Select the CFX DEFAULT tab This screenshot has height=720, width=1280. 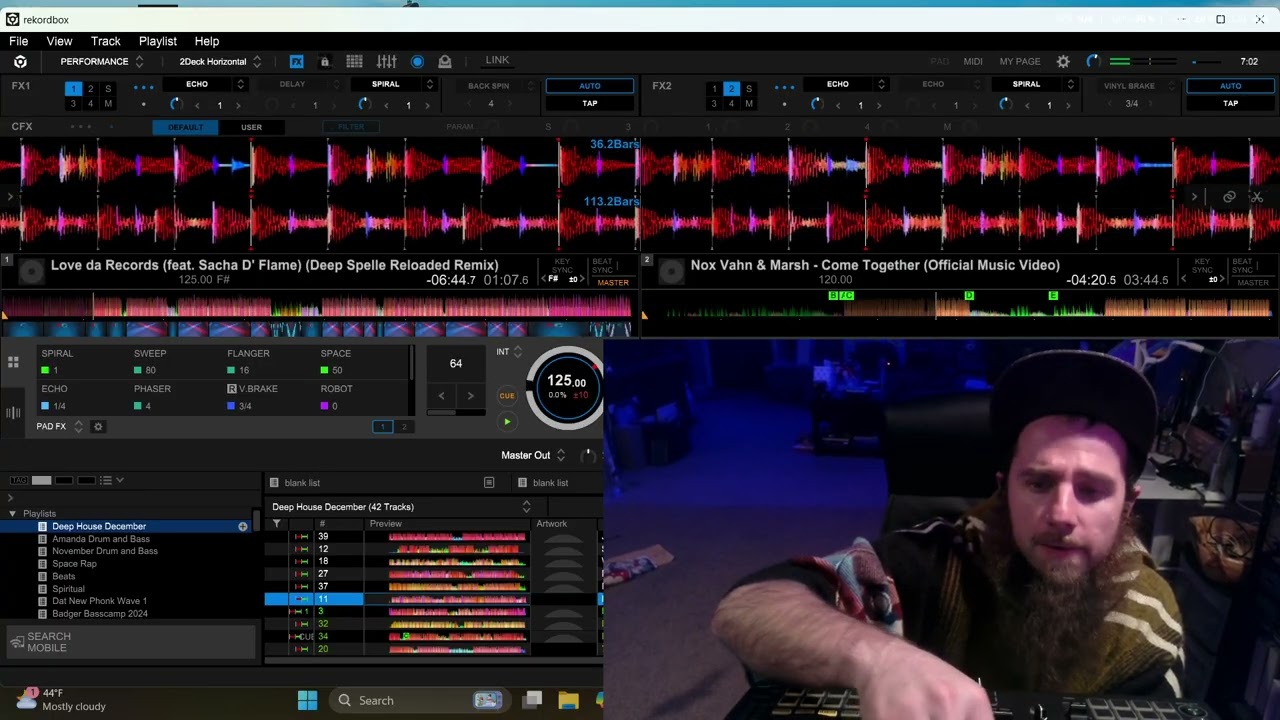[185, 127]
